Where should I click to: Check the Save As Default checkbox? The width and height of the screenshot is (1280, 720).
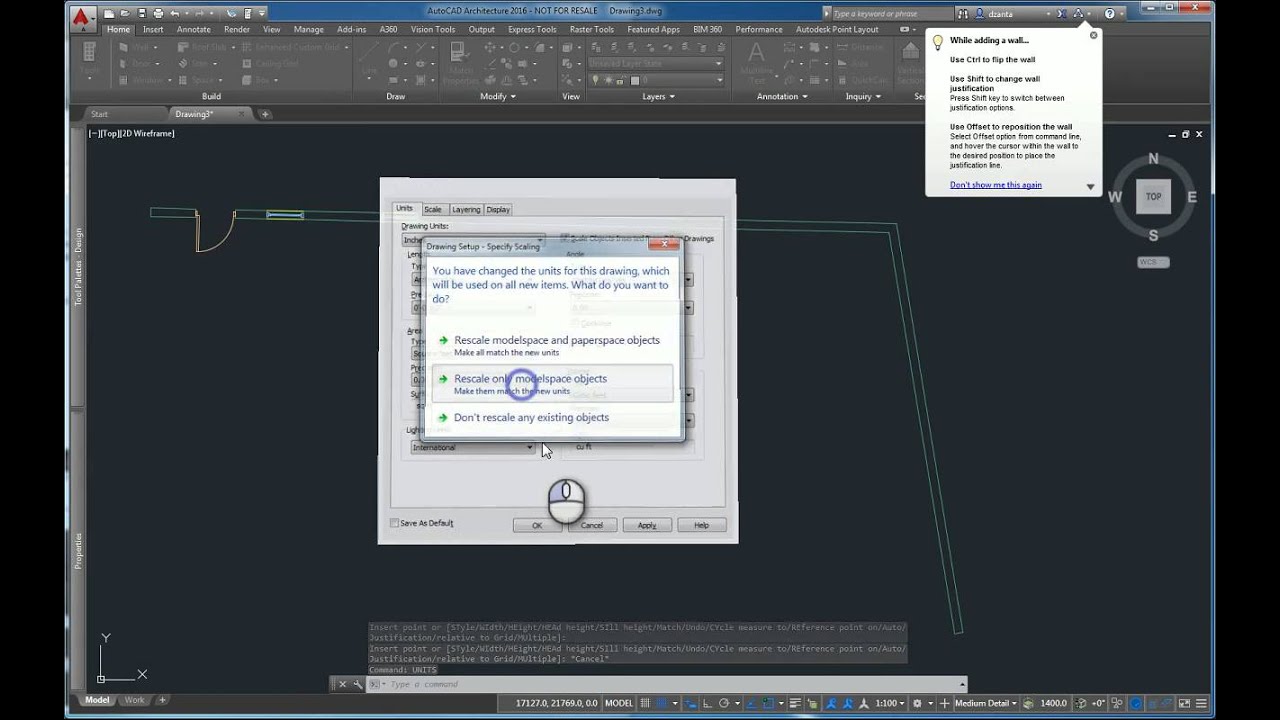coord(394,523)
